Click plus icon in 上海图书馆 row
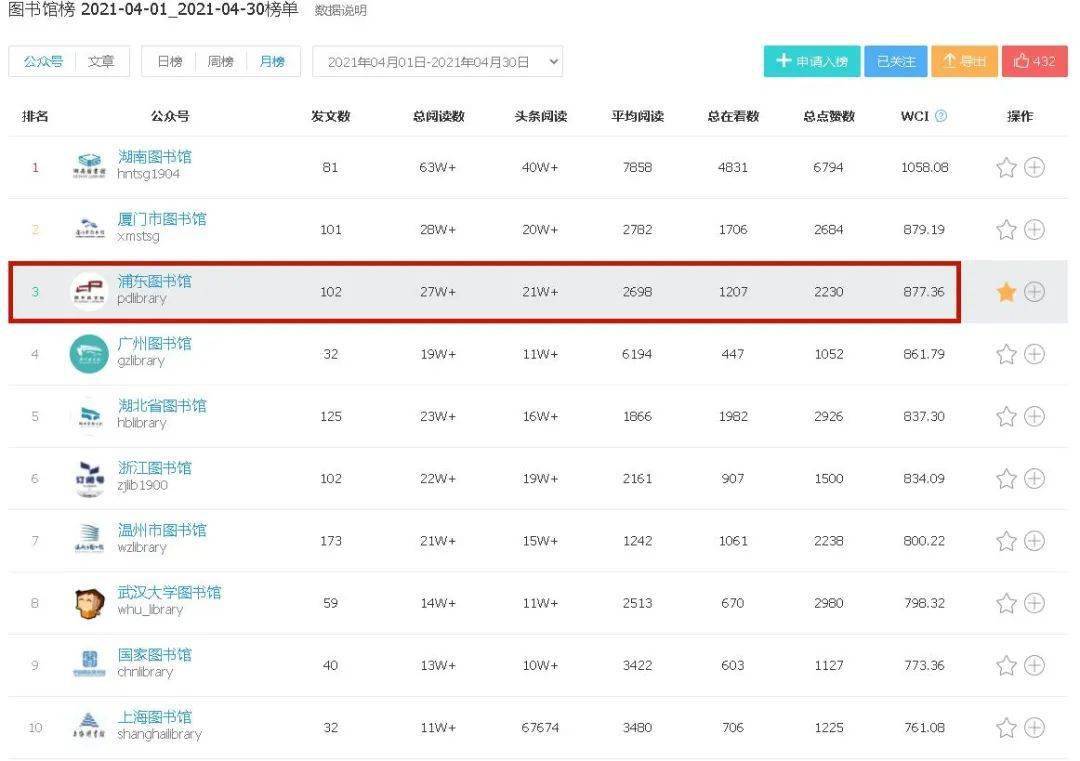The height and width of the screenshot is (761, 1080). click(1034, 727)
